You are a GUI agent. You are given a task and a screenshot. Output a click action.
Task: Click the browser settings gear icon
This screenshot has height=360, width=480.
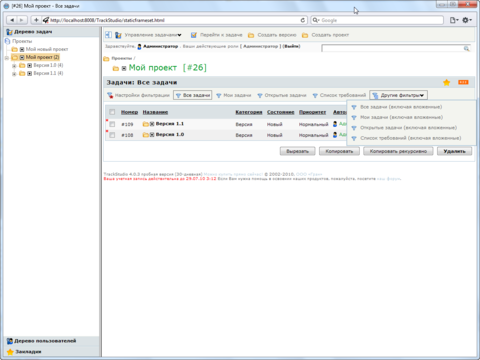pyautogui.click(x=466, y=20)
